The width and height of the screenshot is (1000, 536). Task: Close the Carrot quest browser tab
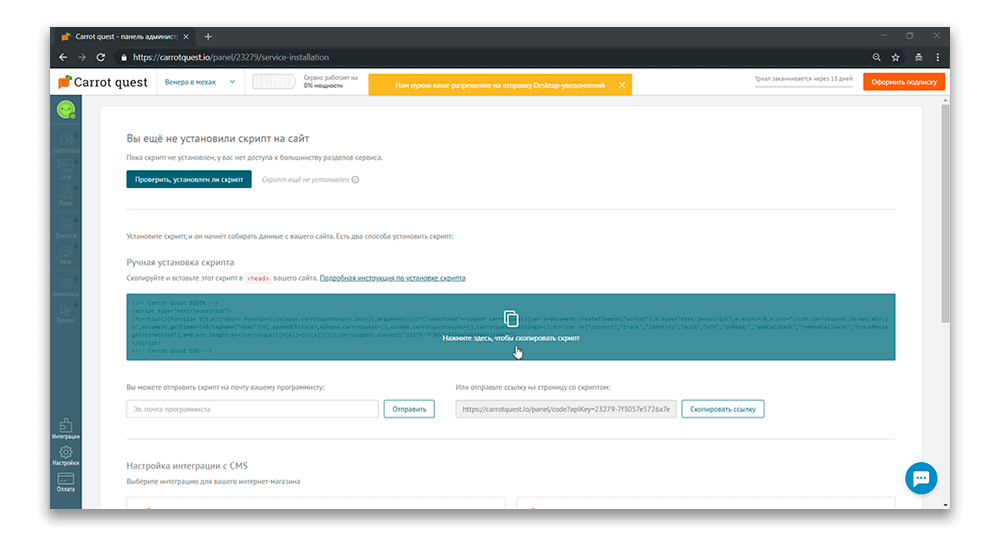(186, 37)
